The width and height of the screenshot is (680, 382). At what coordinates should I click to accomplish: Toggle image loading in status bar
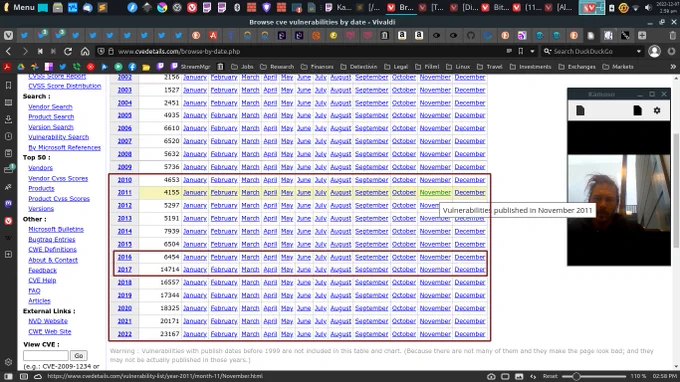tap(519, 376)
